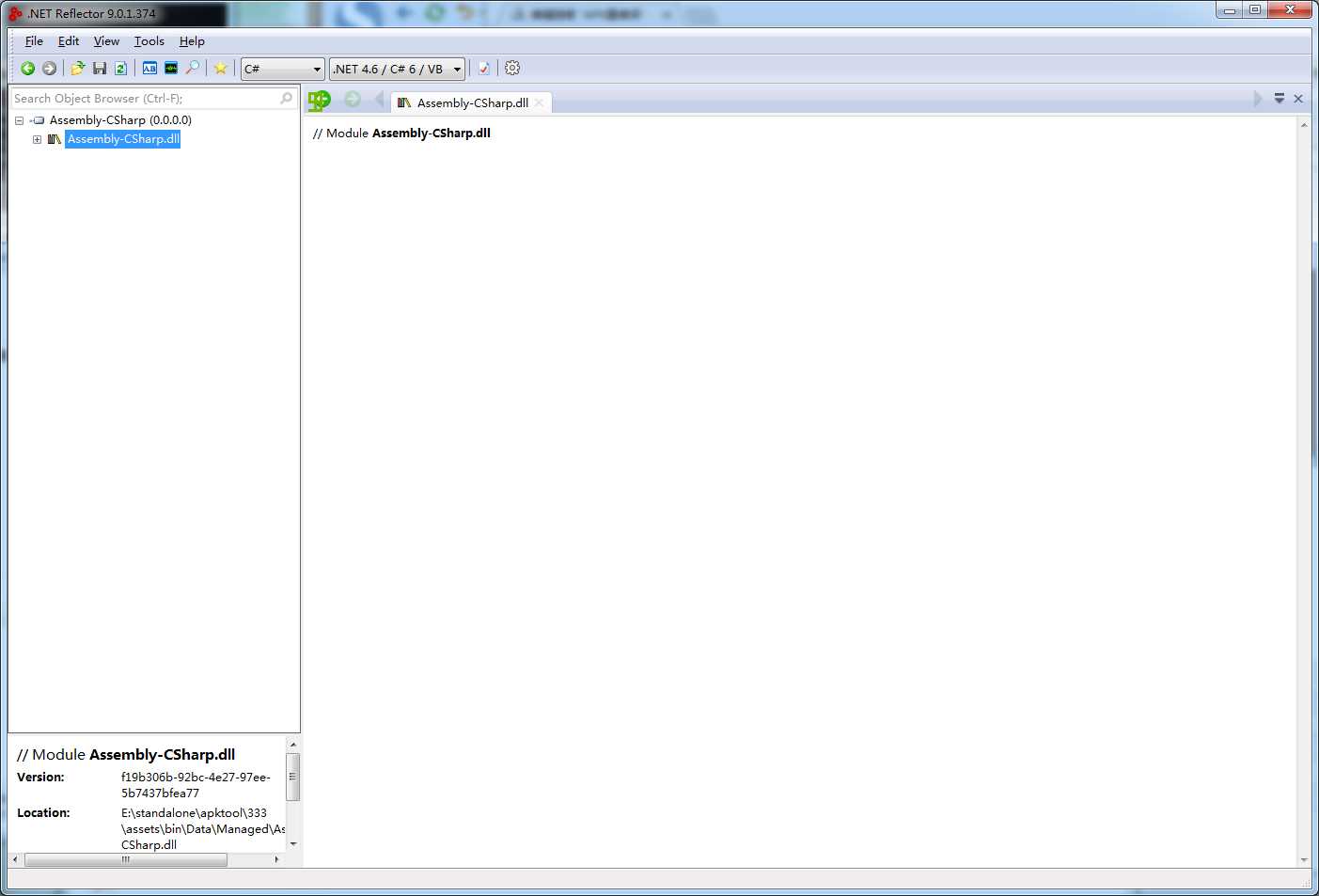Image resolution: width=1319 pixels, height=896 pixels.
Task: Click the E:\standalone\apktool\333 location path
Action: pos(194,813)
